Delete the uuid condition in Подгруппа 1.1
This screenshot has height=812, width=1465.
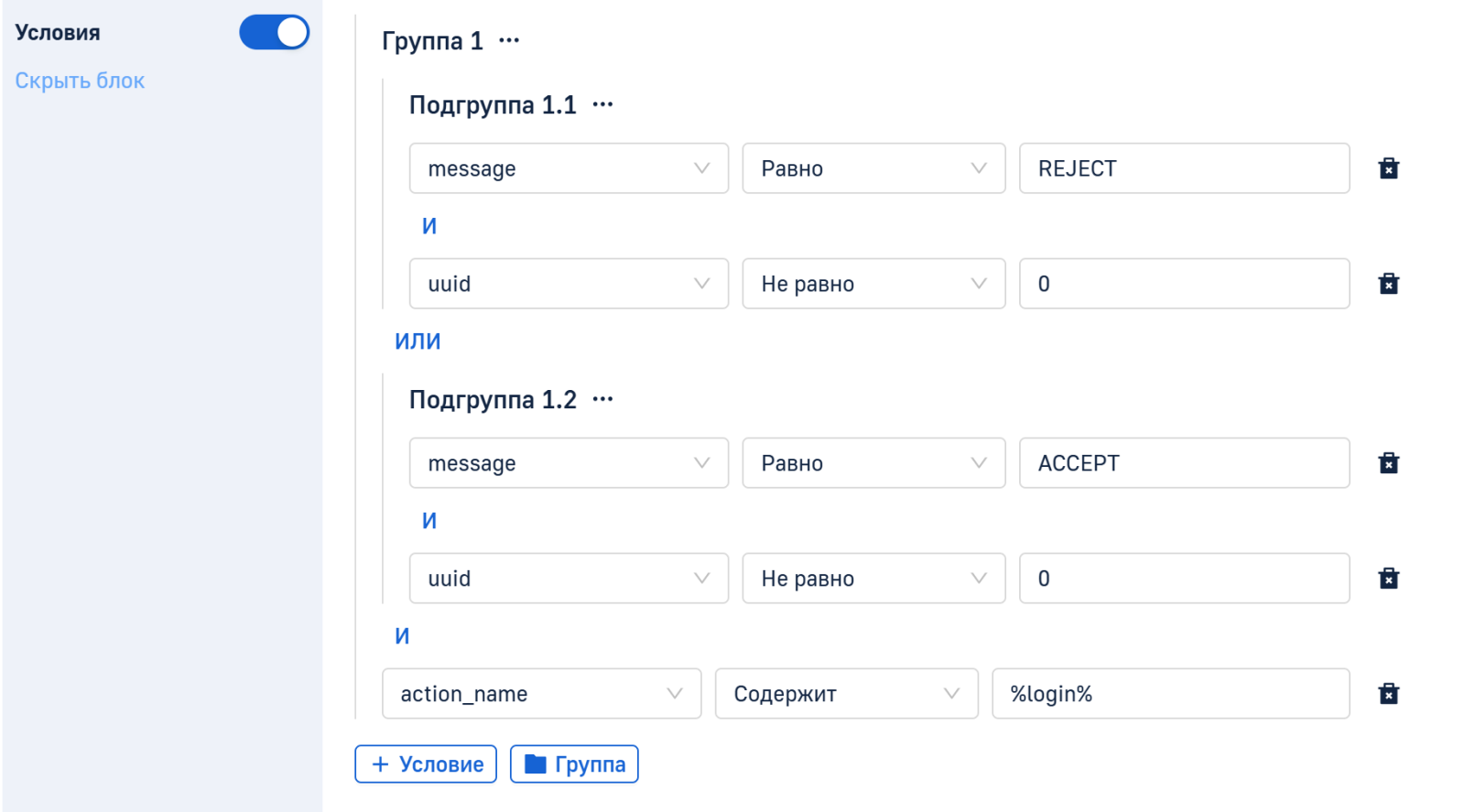pos(1388,284)
